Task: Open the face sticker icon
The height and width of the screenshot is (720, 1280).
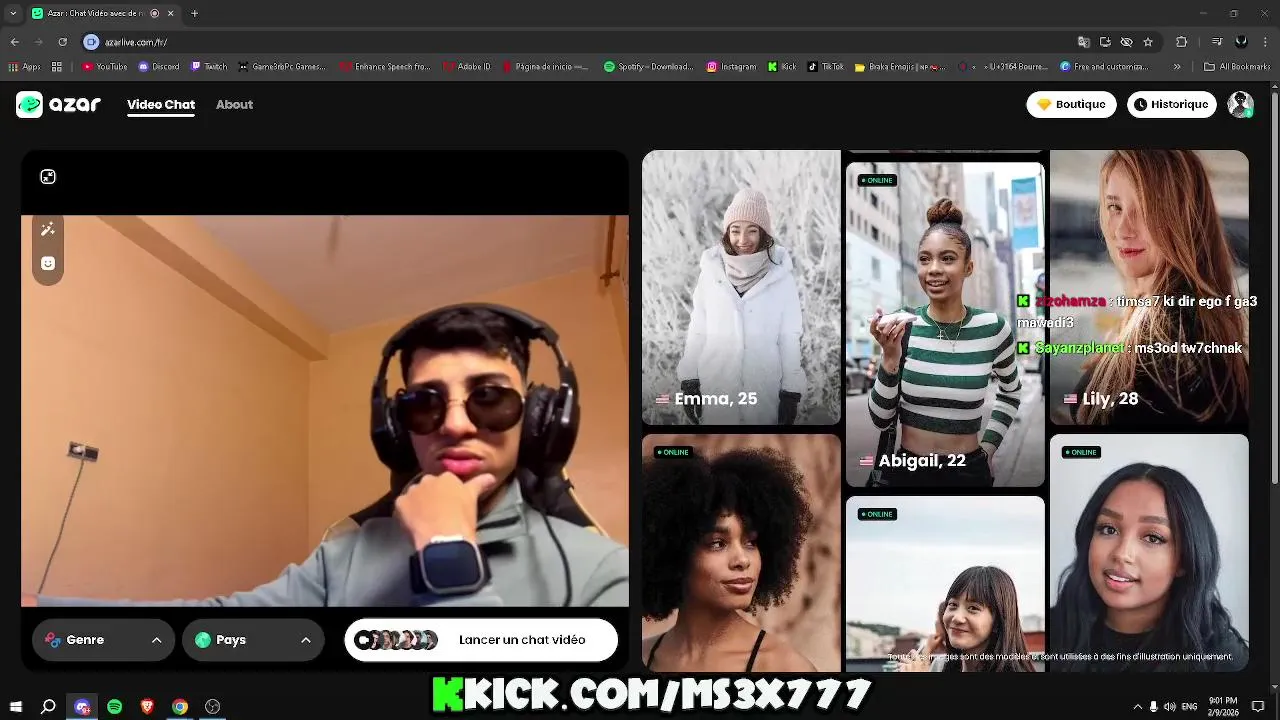Action: [48, 263]
